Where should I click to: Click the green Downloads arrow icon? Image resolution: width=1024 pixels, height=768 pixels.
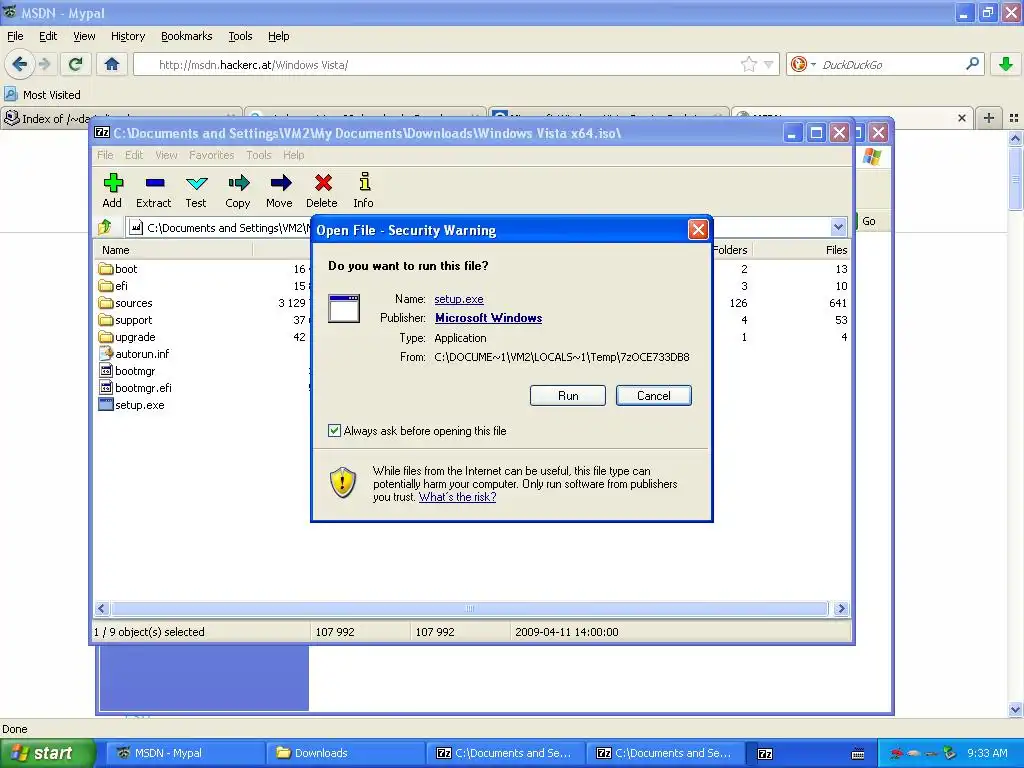click(x=1006, y=64)
